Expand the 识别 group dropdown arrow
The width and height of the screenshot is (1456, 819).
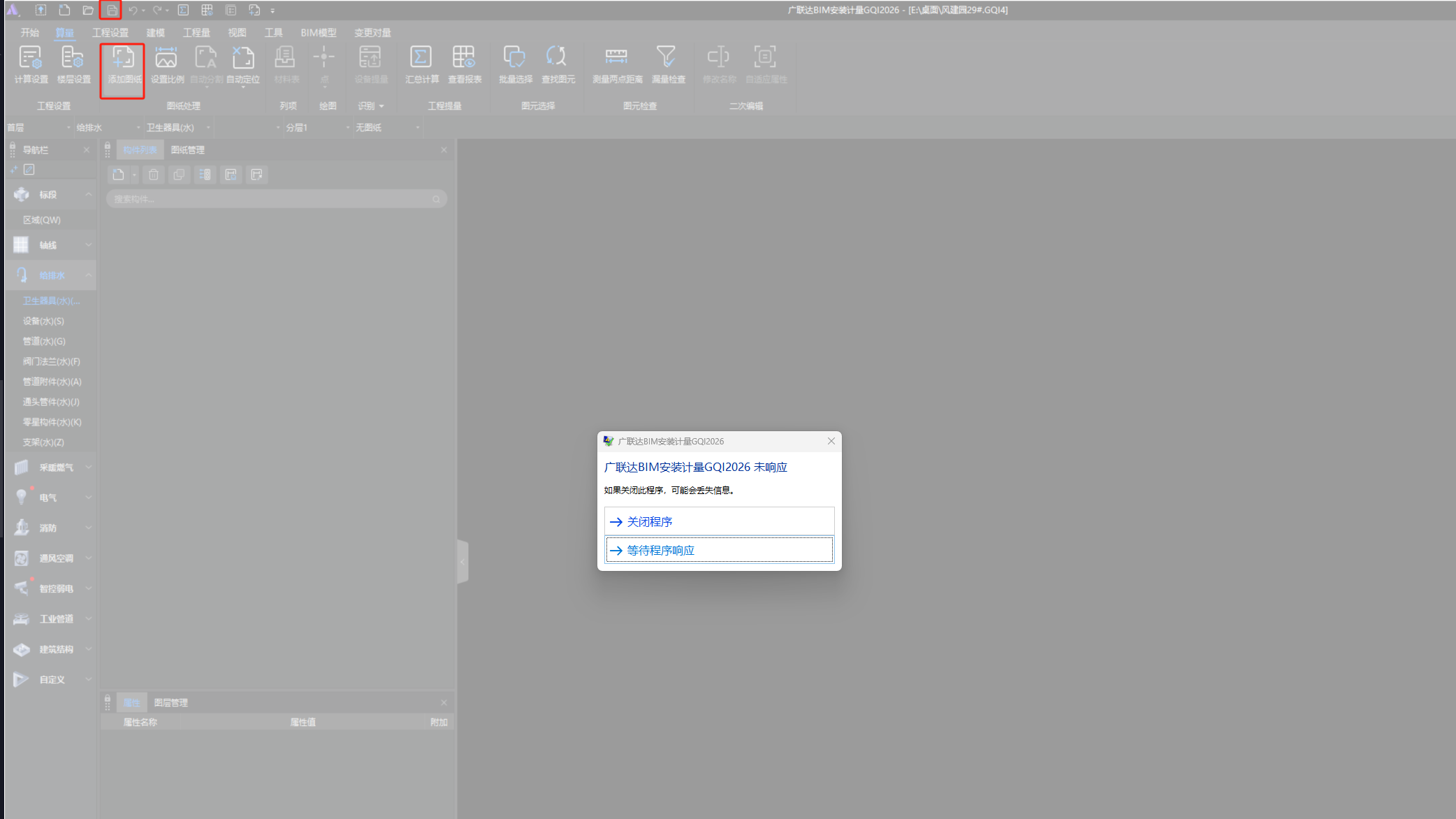tap(381, 106)
